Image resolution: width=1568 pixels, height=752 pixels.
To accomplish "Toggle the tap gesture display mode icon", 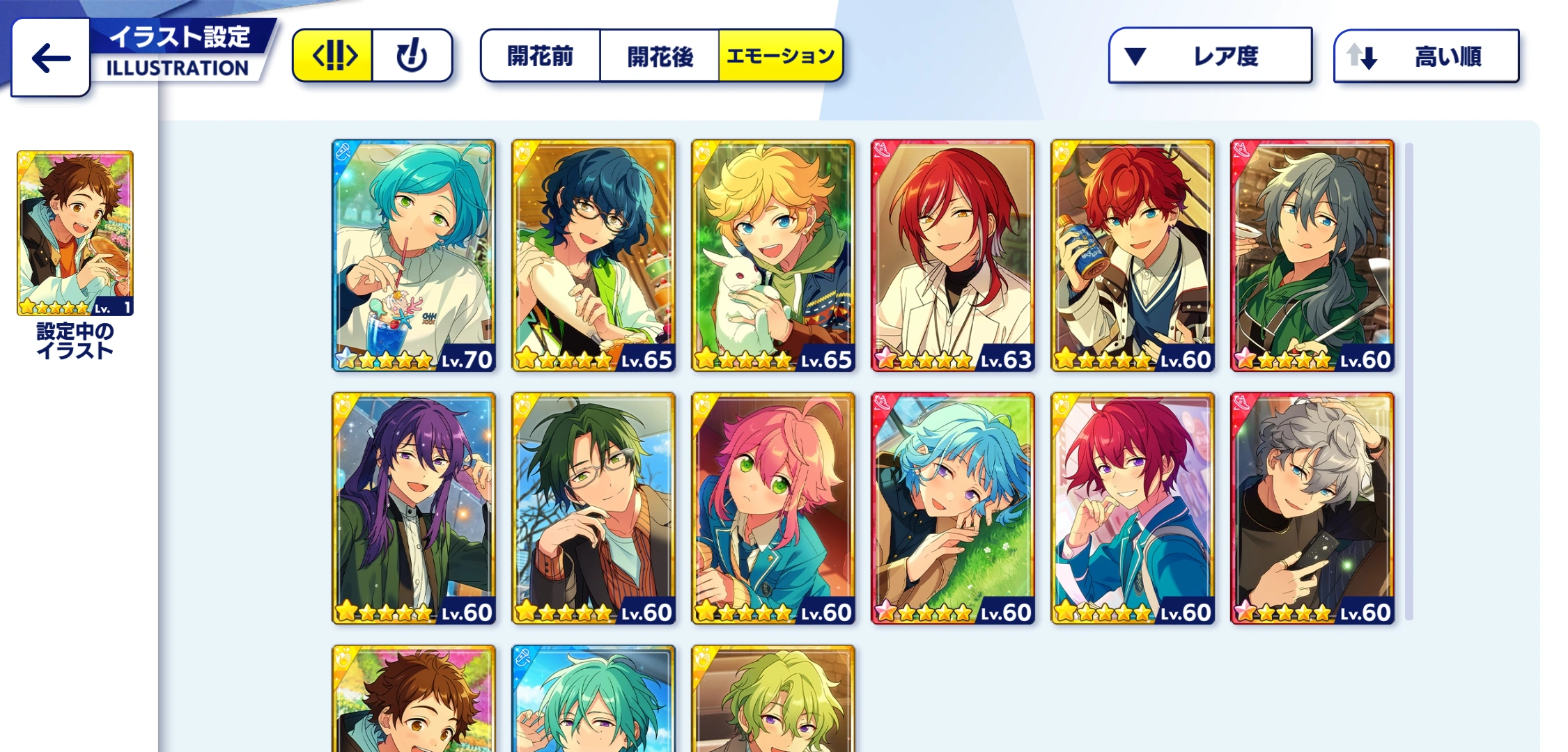I will (412, 56).
